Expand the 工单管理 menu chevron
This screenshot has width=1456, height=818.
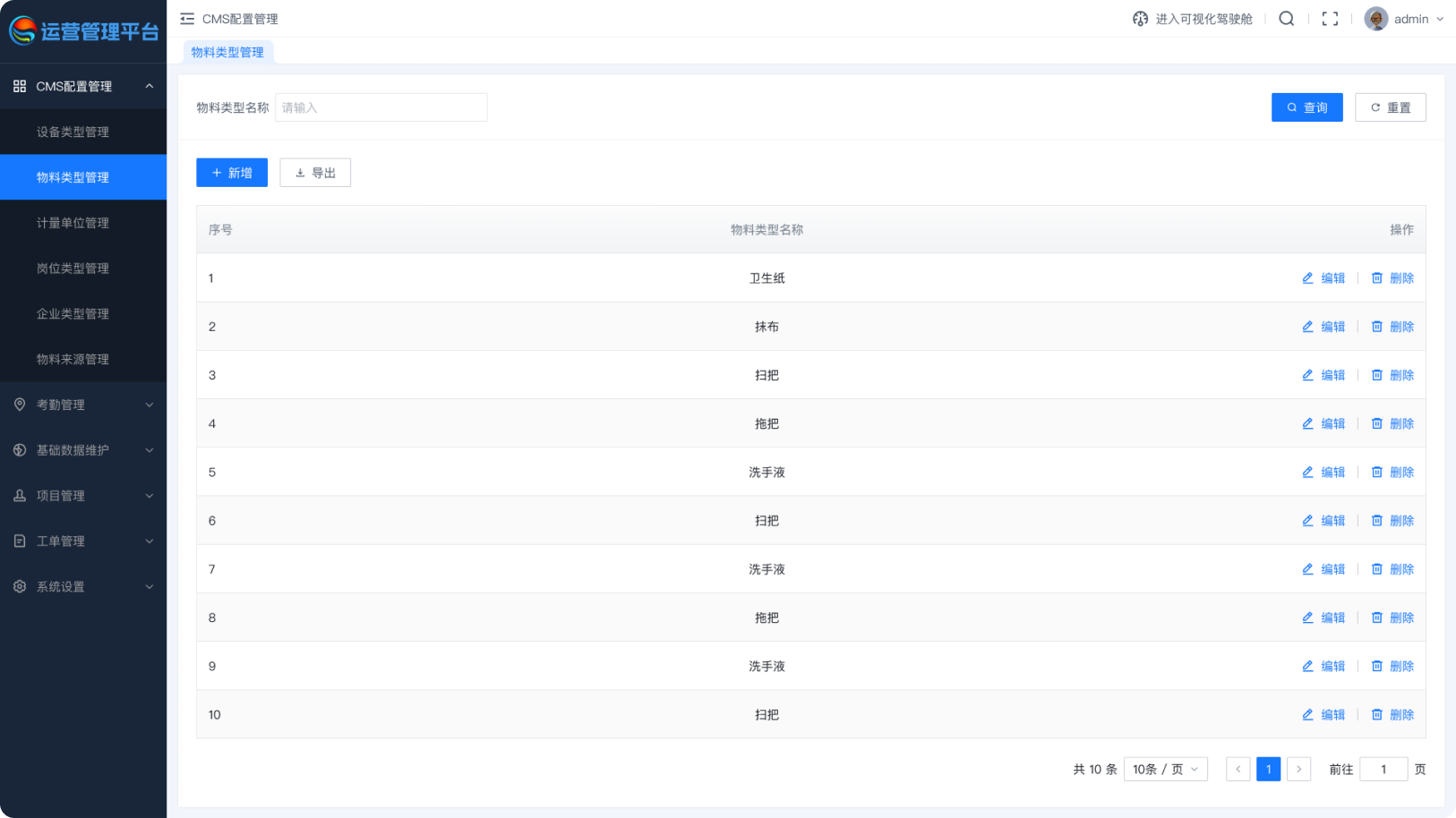(x=150, y=541)
